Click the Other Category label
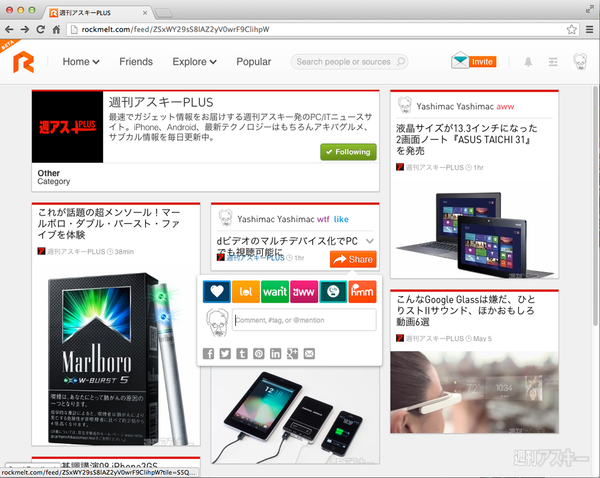 54,177
